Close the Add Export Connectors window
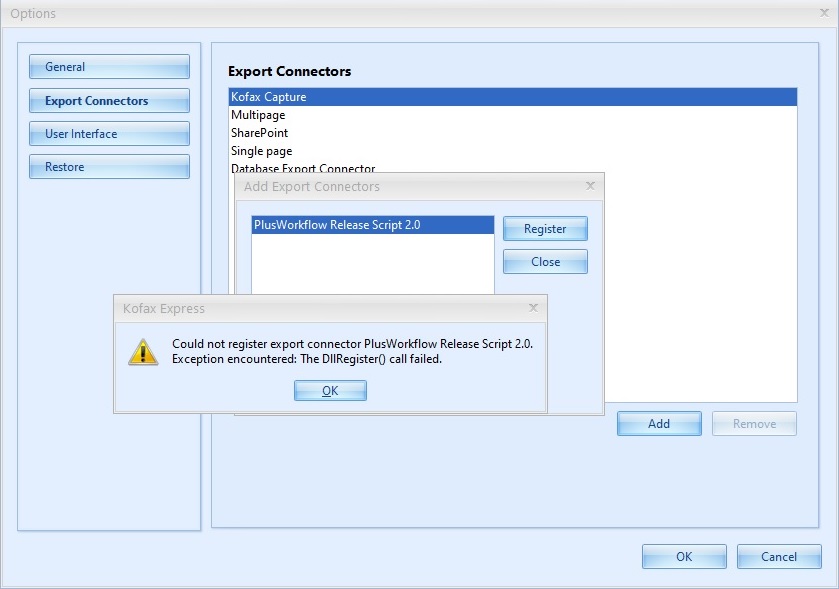The image size is (839, 589). [x=590, y=186]
